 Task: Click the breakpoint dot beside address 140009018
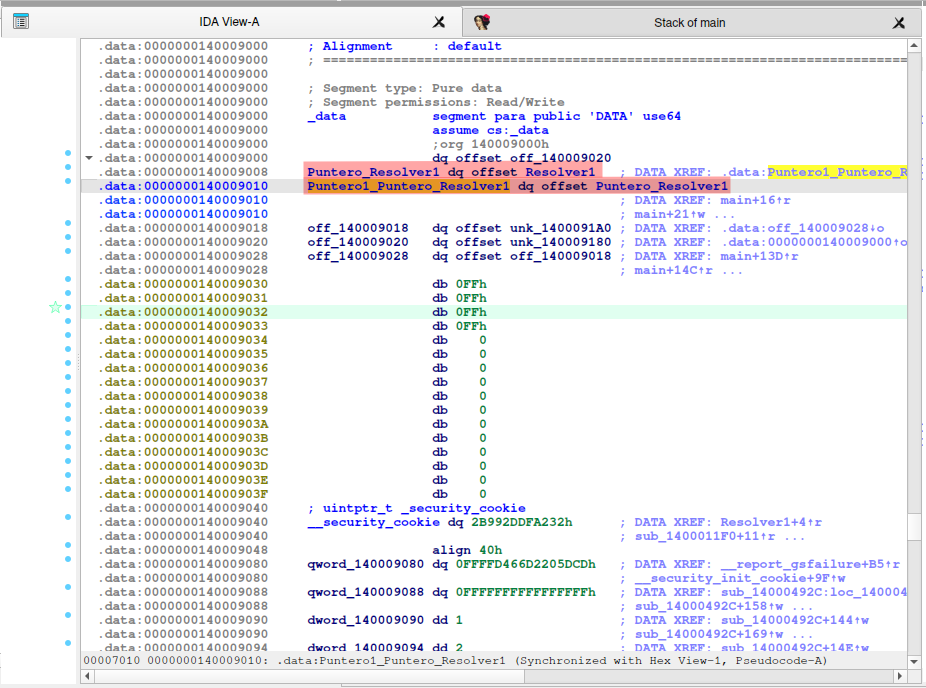pos(68,224)
